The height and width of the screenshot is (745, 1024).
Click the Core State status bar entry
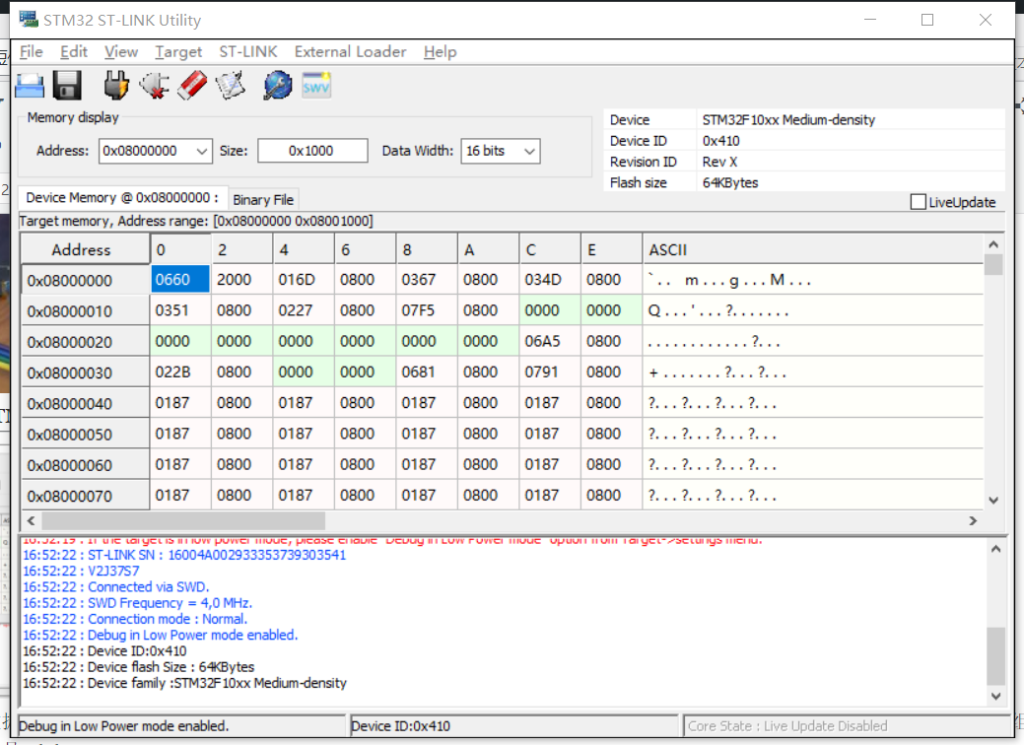point(846,726)
